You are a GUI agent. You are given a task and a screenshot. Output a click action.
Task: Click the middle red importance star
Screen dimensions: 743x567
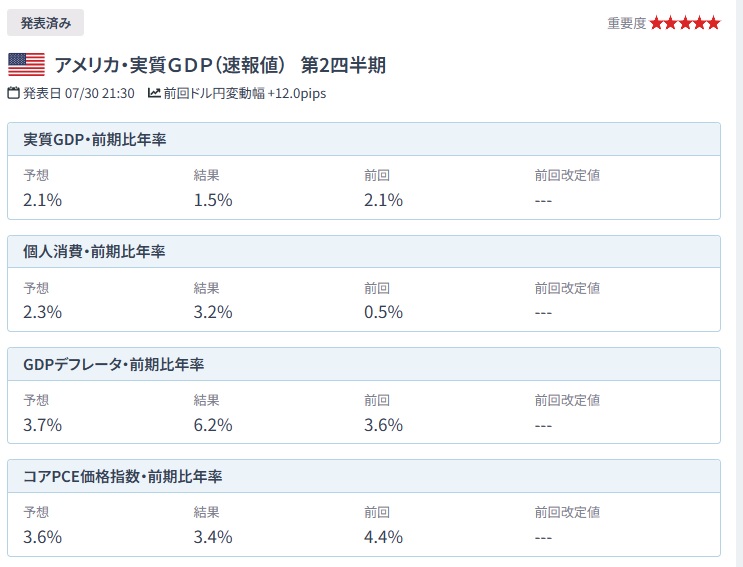pyautogui.click(x=685, y=23)
